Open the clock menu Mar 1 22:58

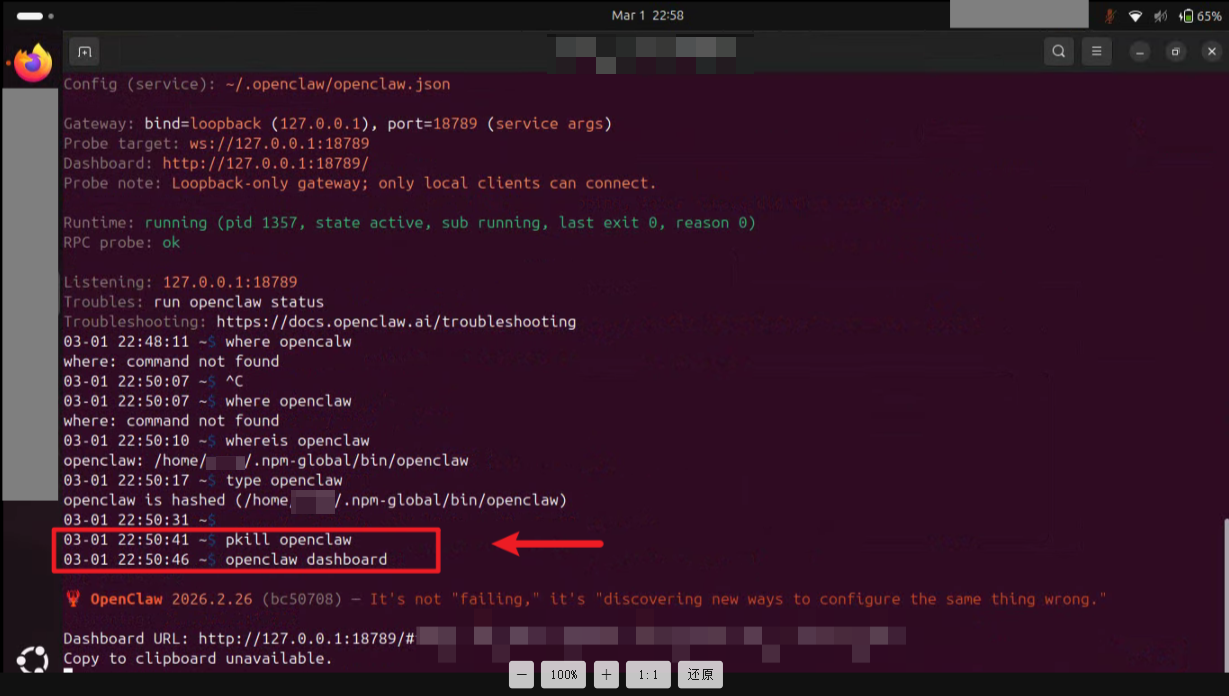point(647,15)
